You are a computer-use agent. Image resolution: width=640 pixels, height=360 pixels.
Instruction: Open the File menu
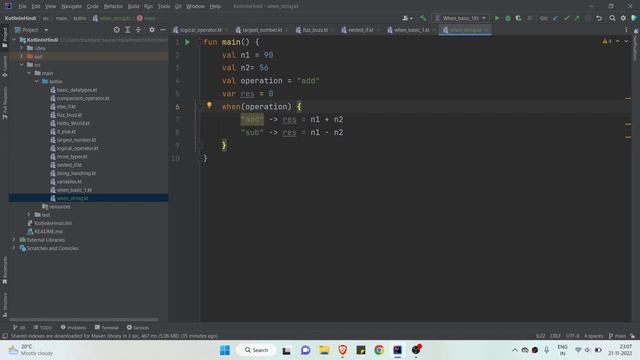pos(22,6)
